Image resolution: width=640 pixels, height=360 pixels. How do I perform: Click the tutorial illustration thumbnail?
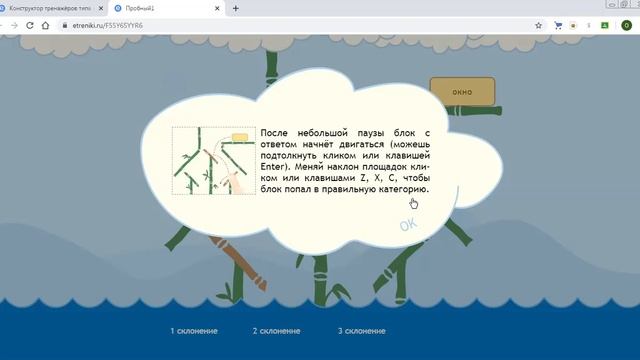214,160
